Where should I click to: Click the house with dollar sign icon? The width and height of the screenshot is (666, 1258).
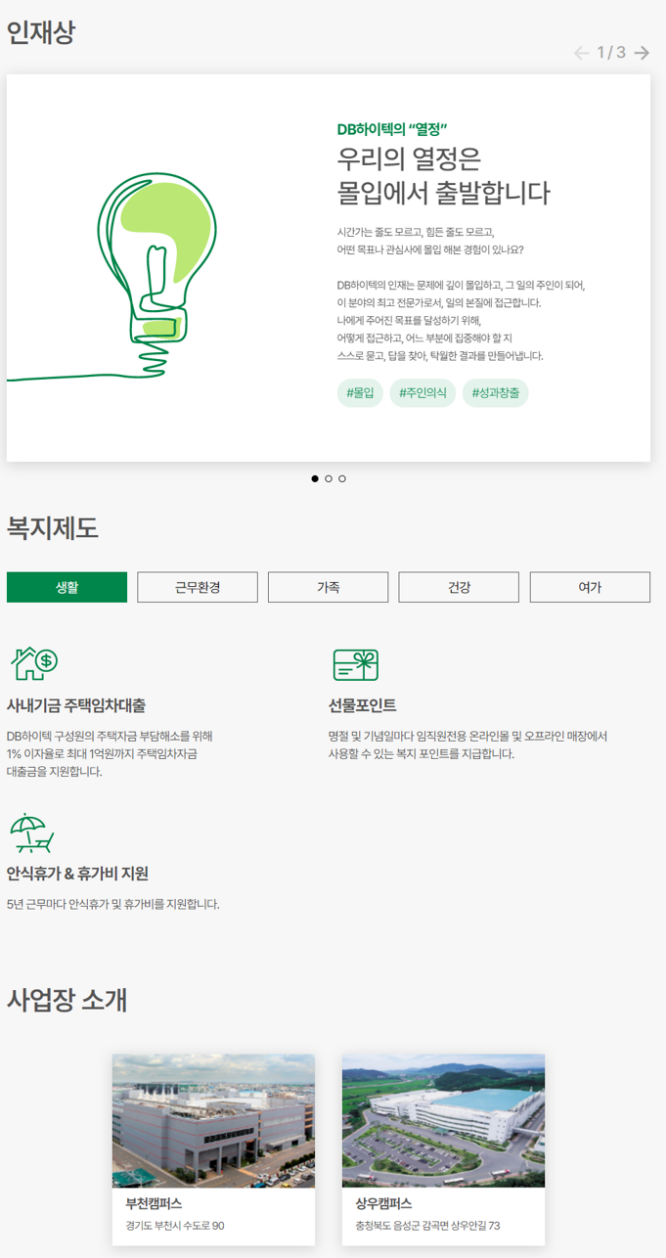[33, 663]
